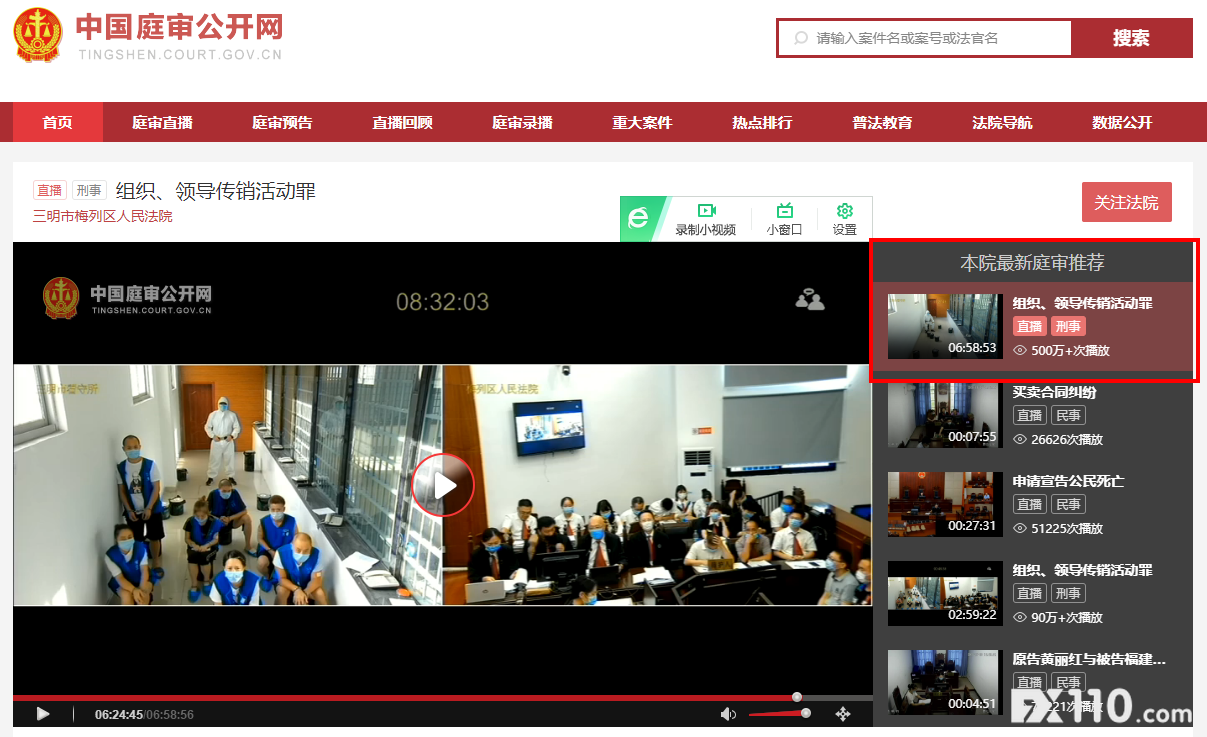This screenshot has height=737, width=1207.
Task: Mute the video with the speaker icon
Action: [728, 714]
